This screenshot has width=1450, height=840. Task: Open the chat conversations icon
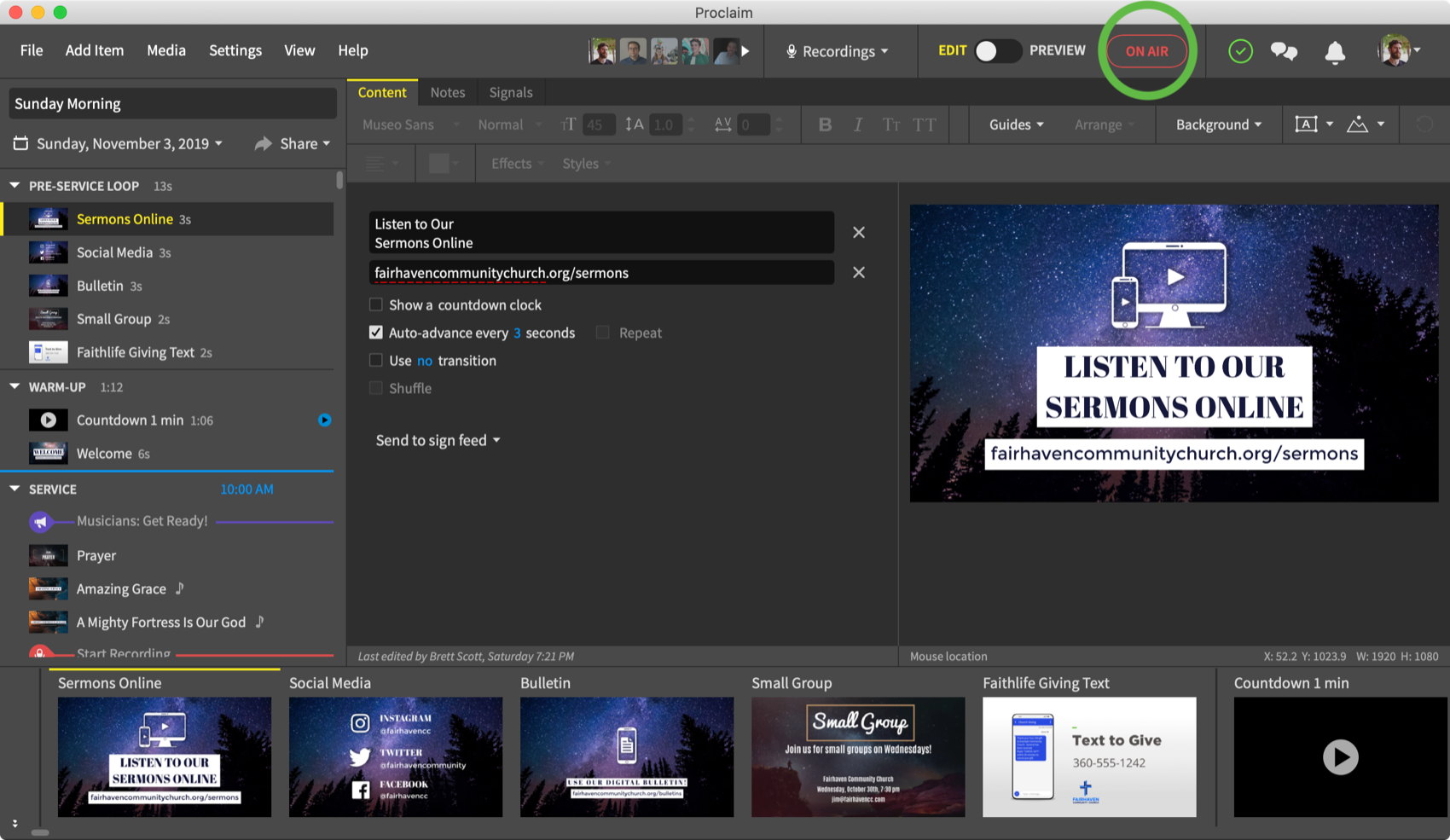click(x=1284, y=51)
